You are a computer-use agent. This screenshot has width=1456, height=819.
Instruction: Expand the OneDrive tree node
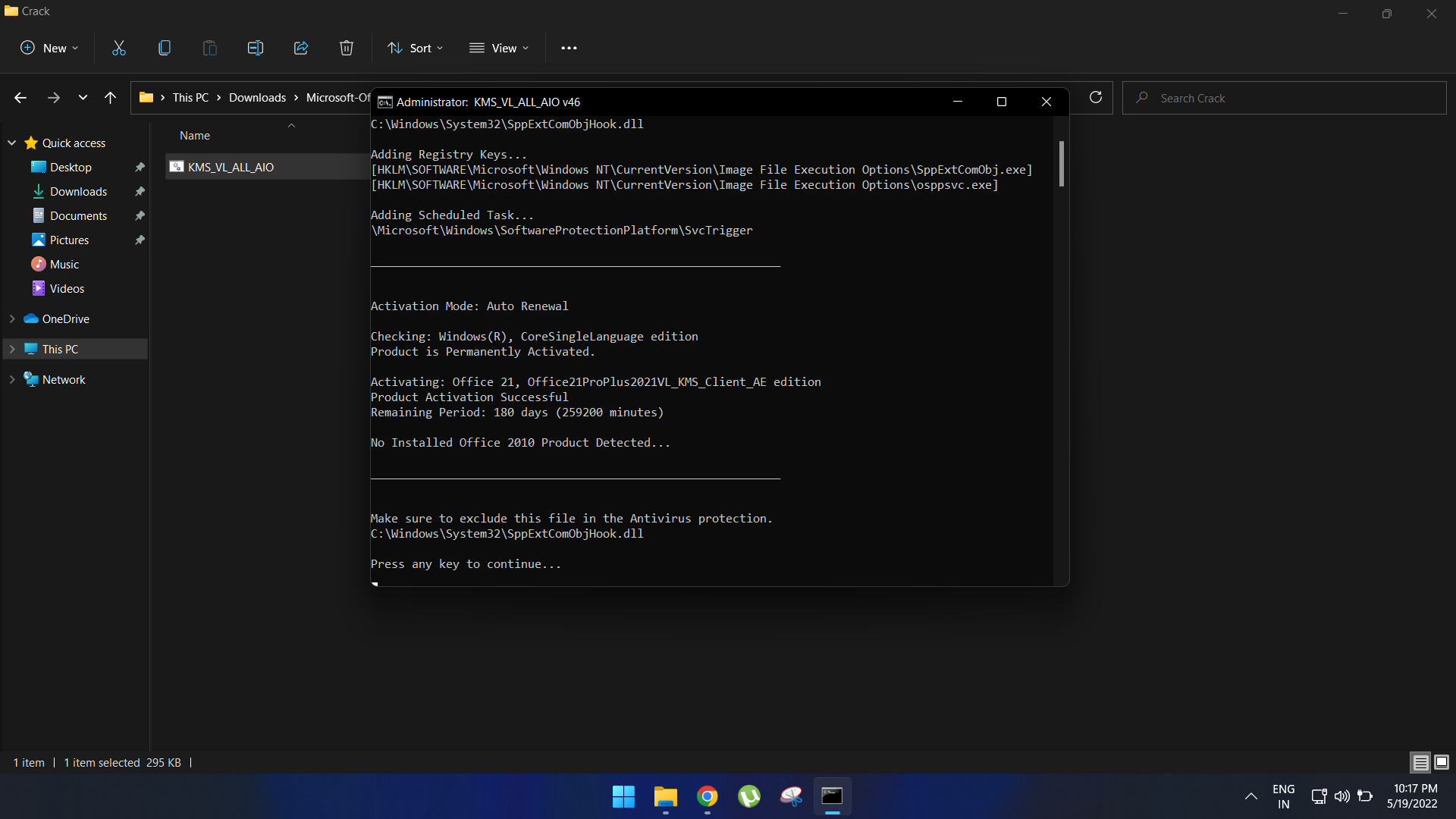[x=12, y=318]
